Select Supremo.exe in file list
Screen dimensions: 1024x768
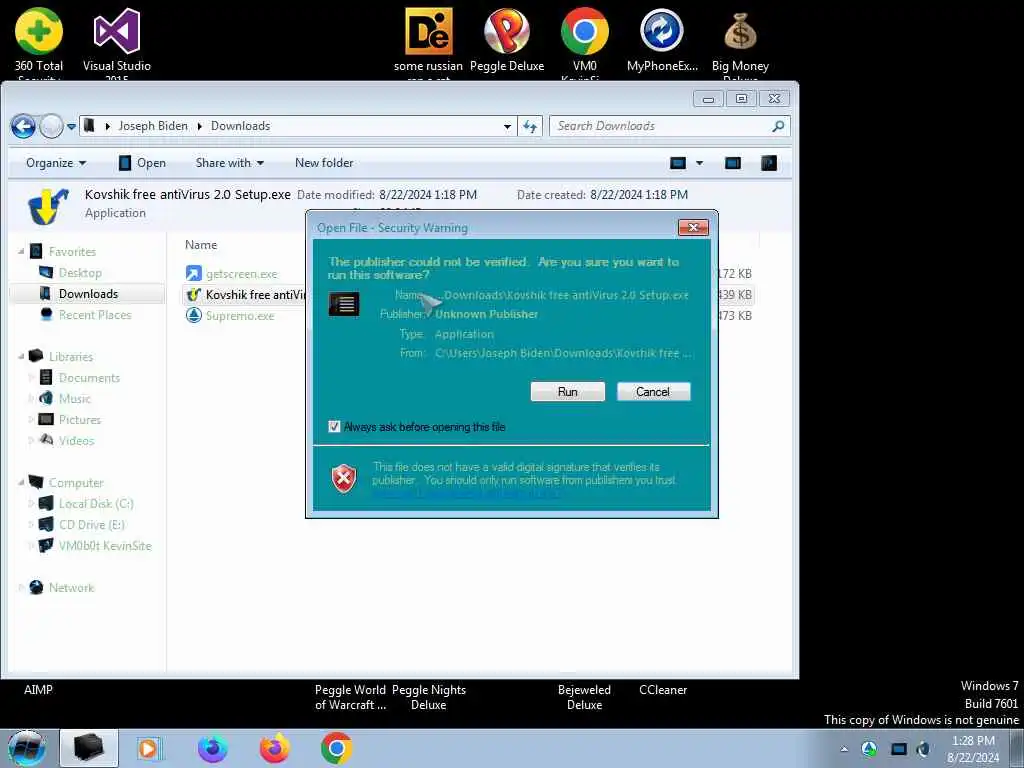coord(240,315)
